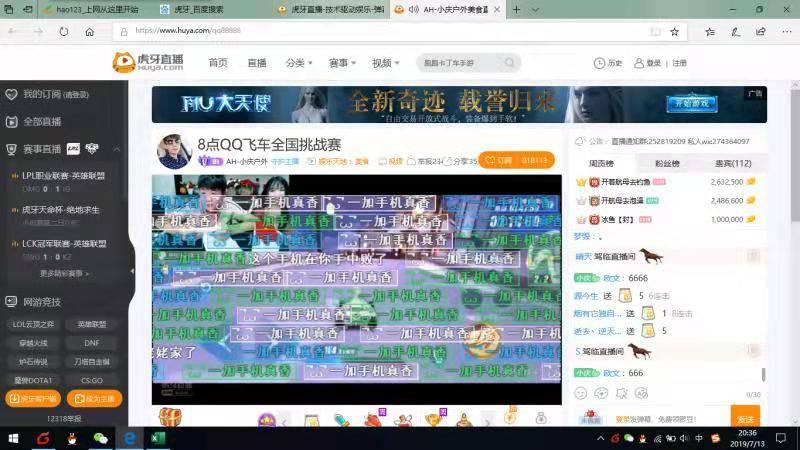This screenshot has width=800, height=450.
Task: Select the 穿越火线 category tag
Action: tap(33, 343)
